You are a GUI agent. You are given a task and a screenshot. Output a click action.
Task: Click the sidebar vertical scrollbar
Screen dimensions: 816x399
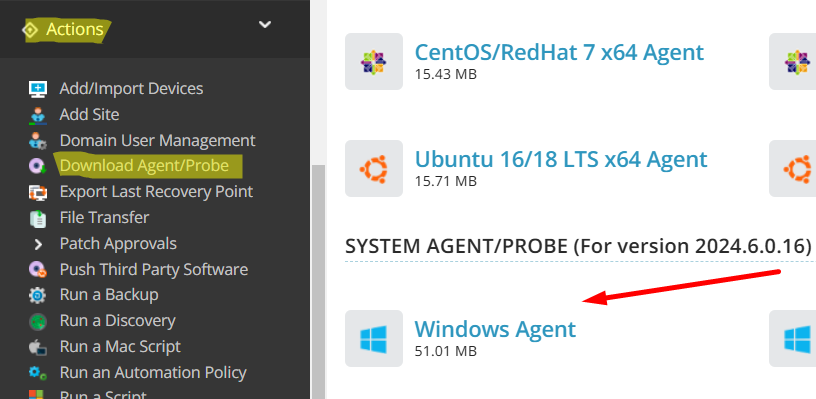click(318, 281)
